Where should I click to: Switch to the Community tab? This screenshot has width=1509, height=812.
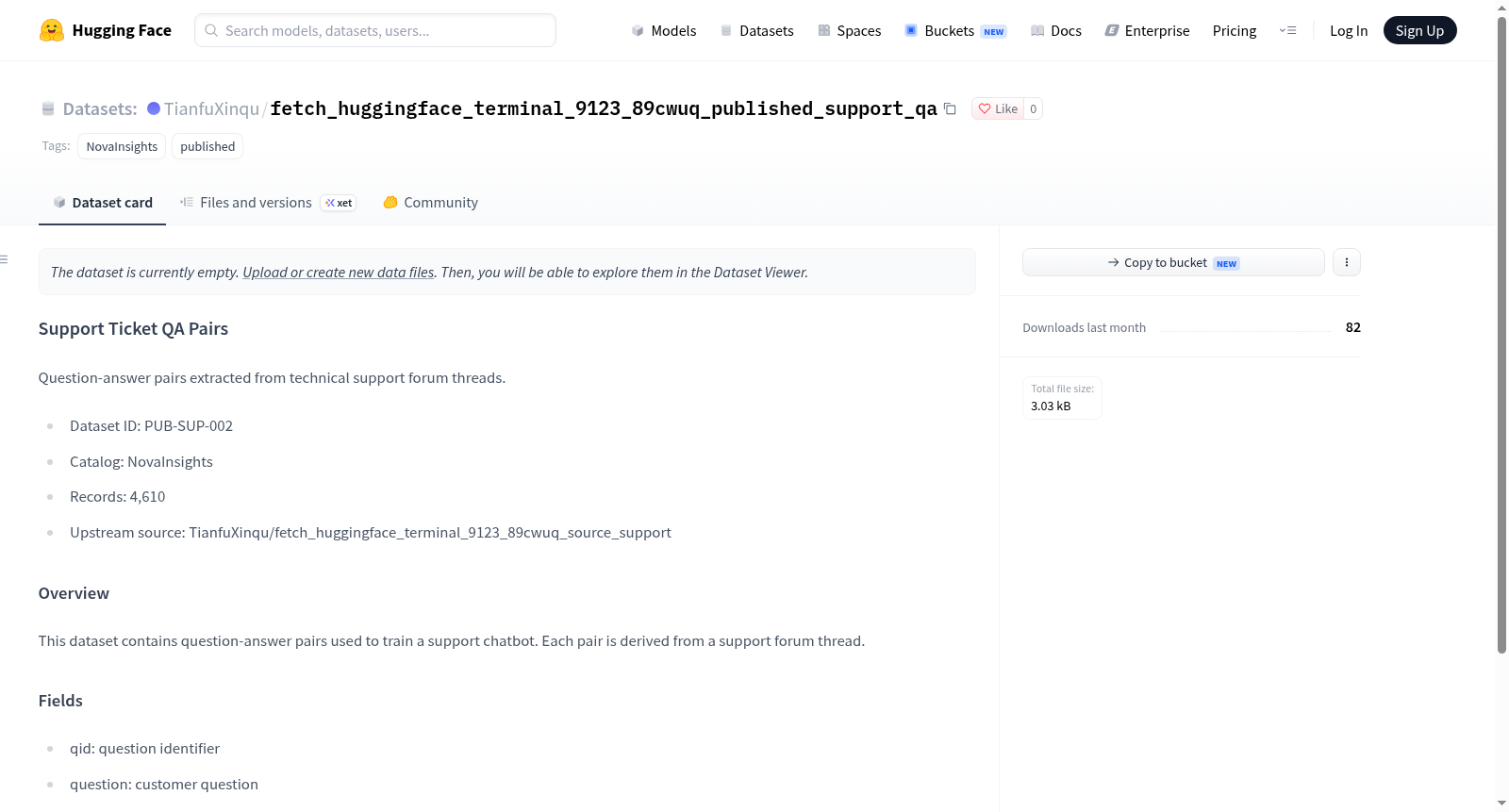430,202
